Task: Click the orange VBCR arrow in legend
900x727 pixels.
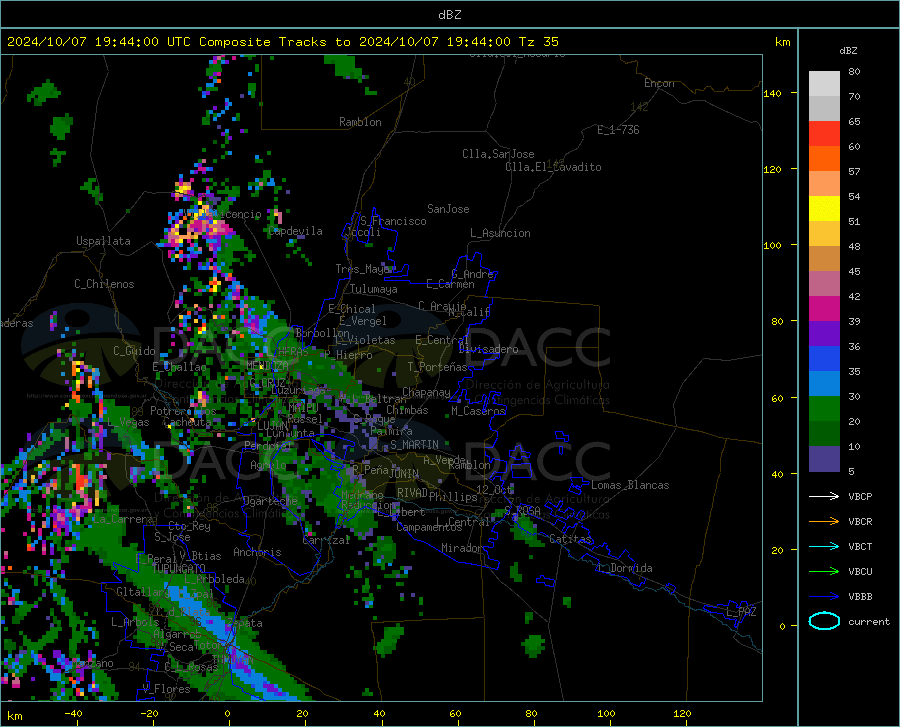Action: 824,522
